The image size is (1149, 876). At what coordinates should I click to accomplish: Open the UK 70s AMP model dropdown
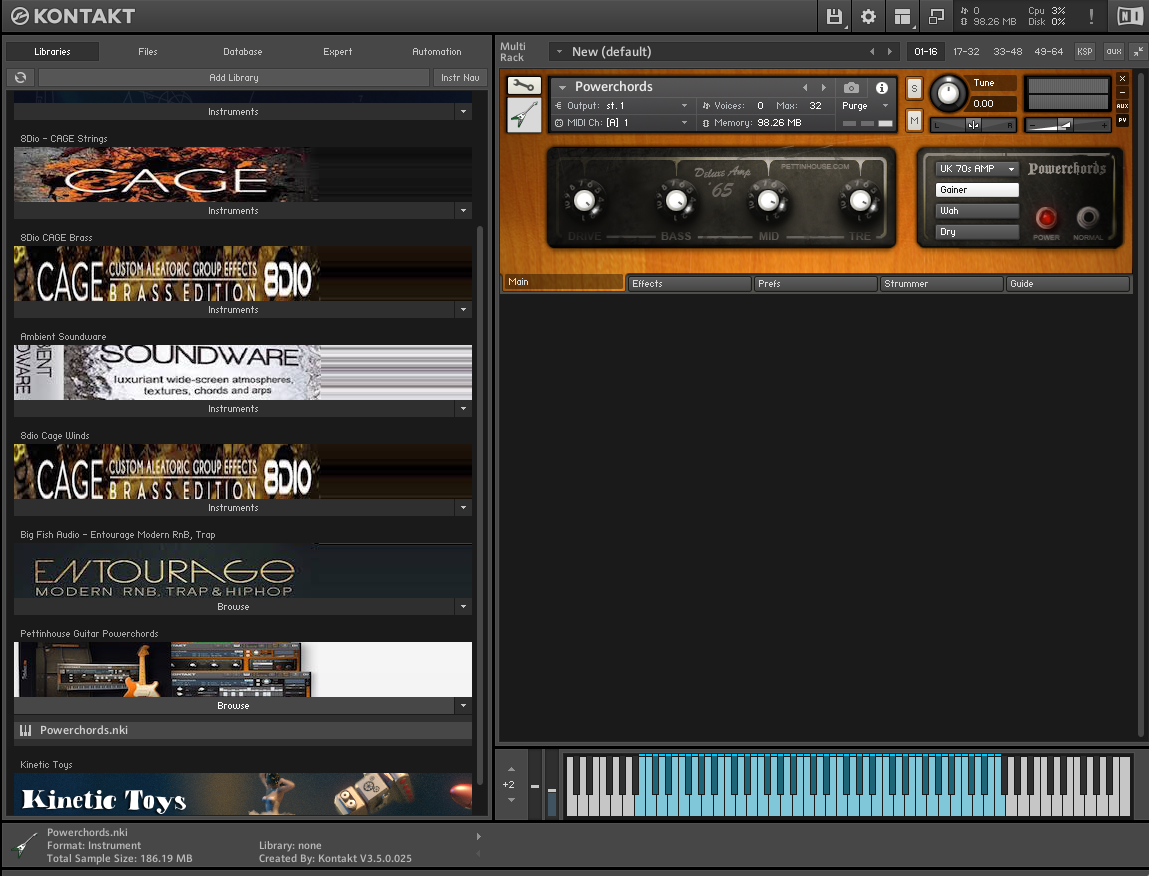coord(977,169)
